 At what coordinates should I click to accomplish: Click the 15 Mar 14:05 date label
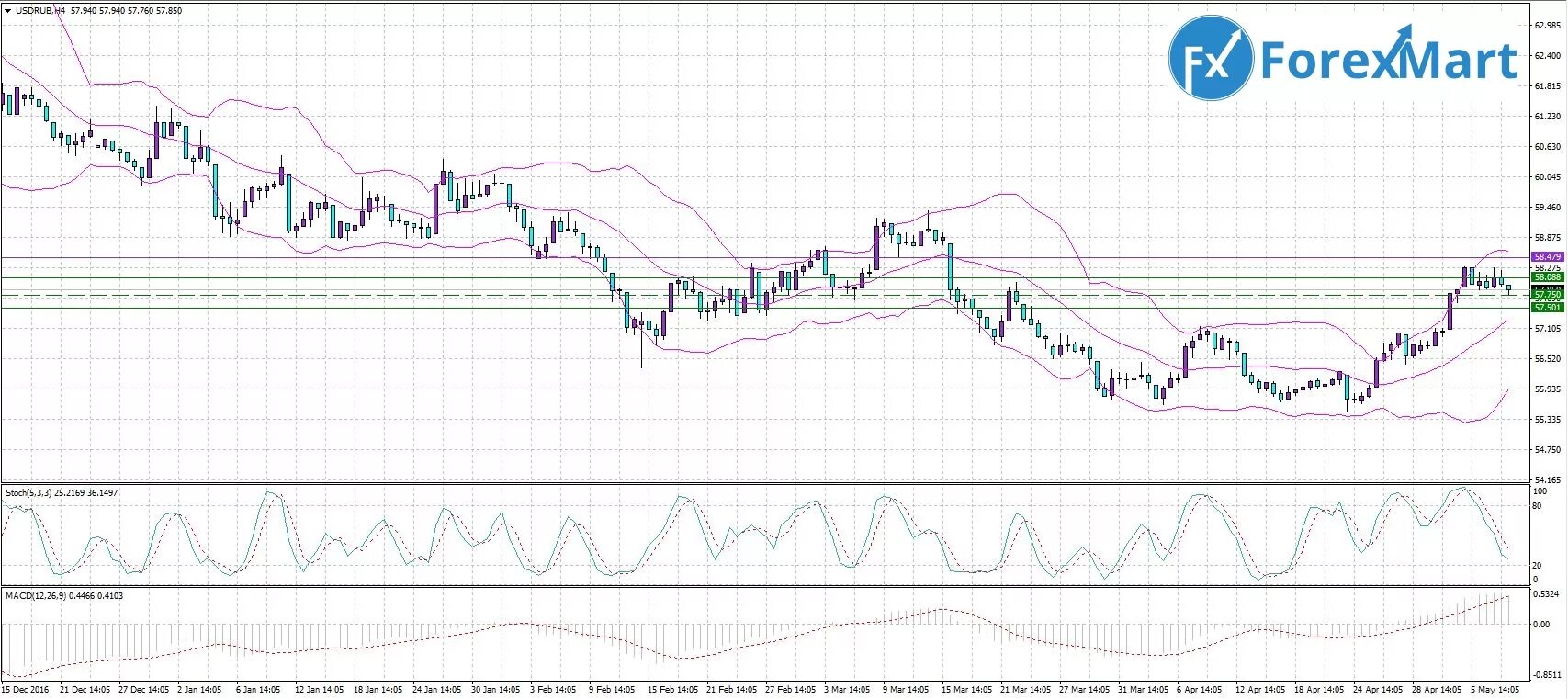pyautogui.click(x=966, y=689)
